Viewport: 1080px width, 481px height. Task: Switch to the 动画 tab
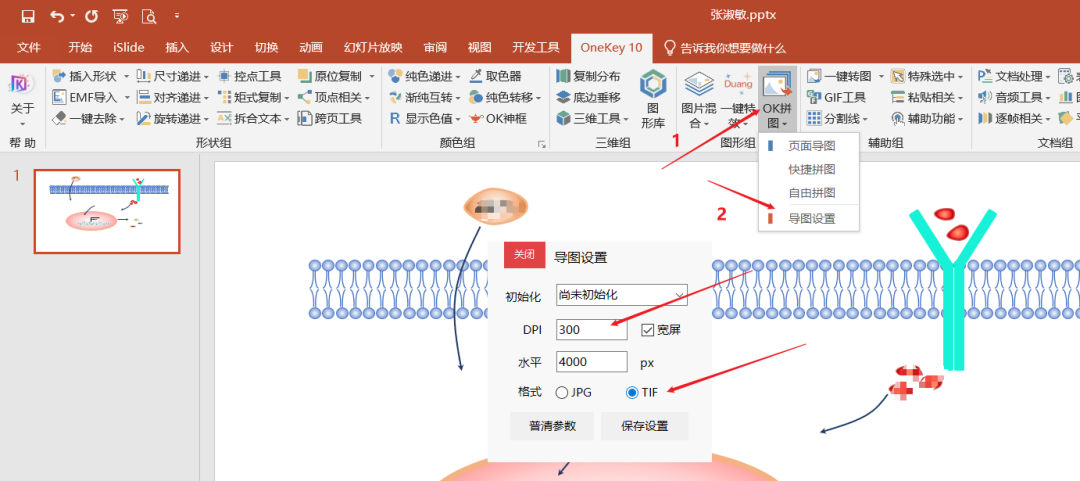point(311,48)
